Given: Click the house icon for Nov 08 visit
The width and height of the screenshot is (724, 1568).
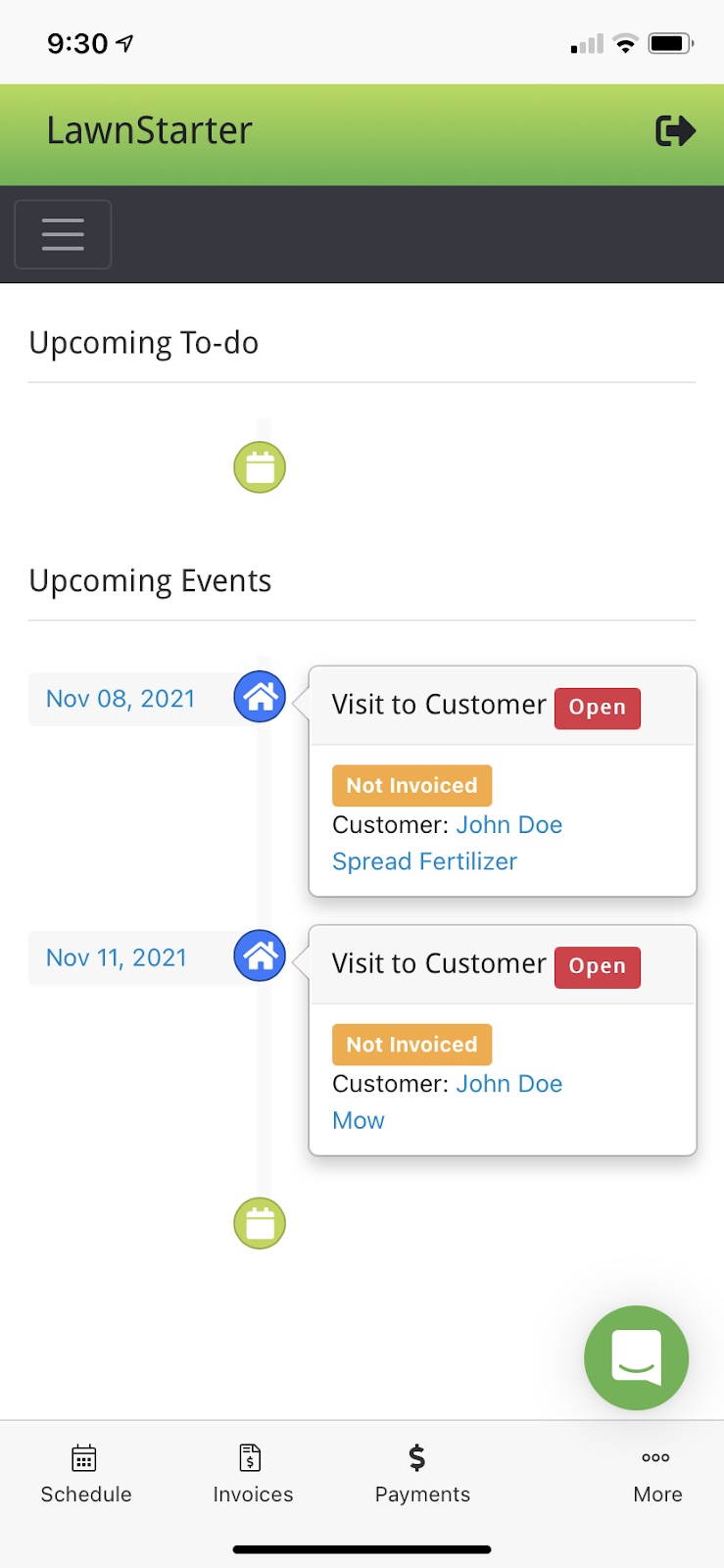Looking at the screenshot, I should point(260,697).
